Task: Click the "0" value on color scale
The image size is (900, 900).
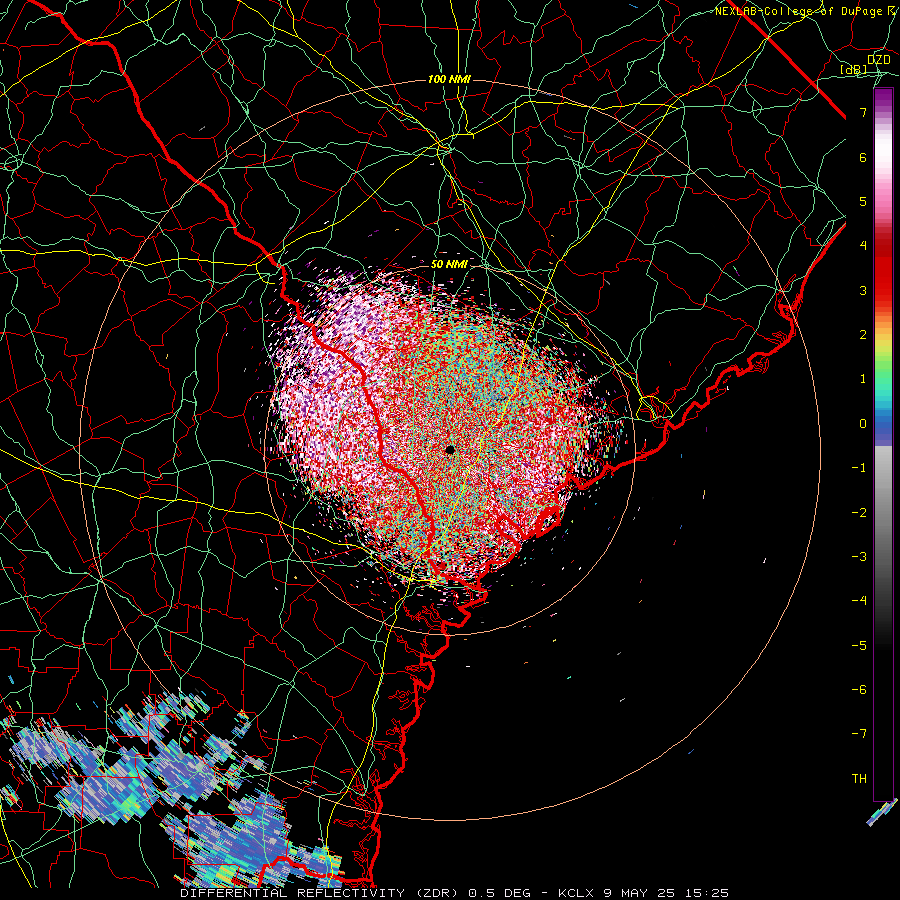Action: [x=863, y=424]
